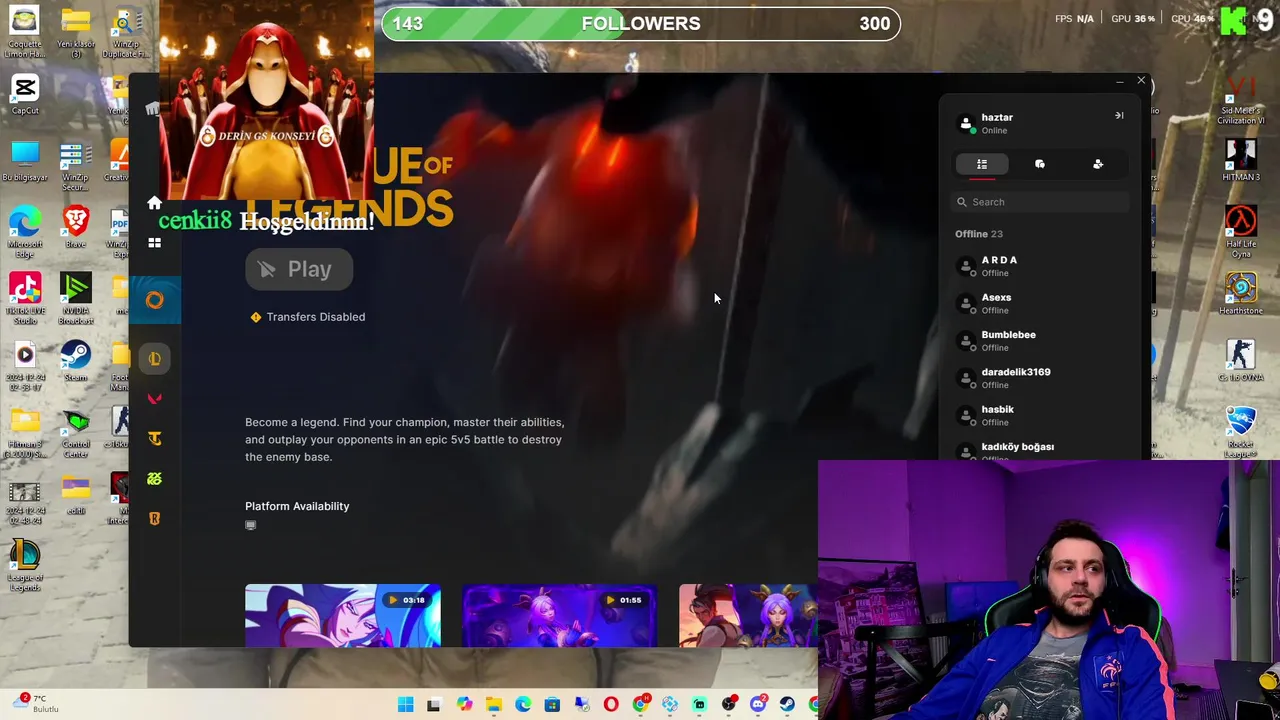Open Cs 1.6 OYNA desktop shortcut

point(1241,361)
